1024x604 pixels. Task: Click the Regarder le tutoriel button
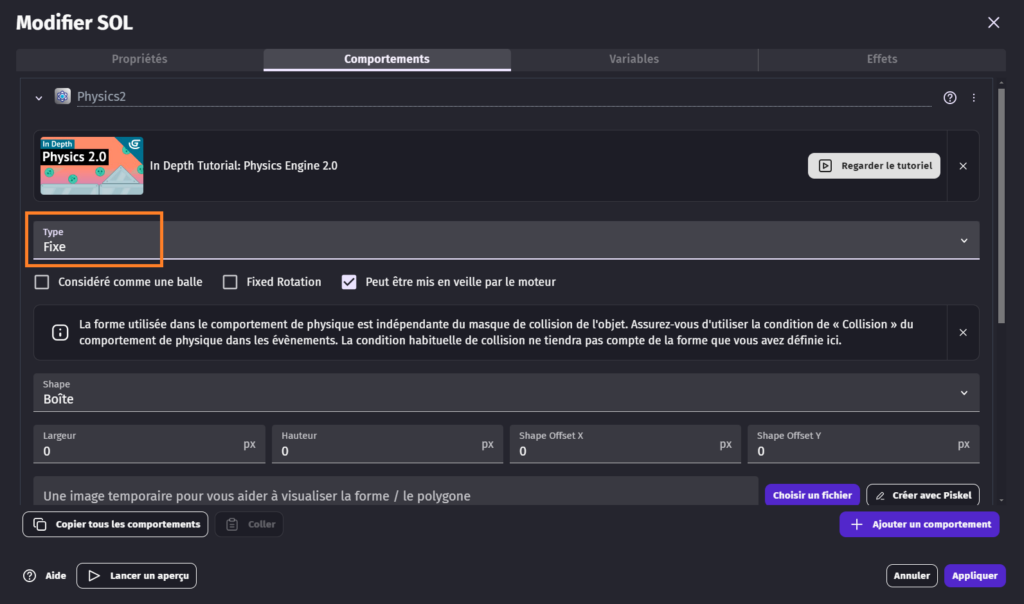[x=873, y=166]
